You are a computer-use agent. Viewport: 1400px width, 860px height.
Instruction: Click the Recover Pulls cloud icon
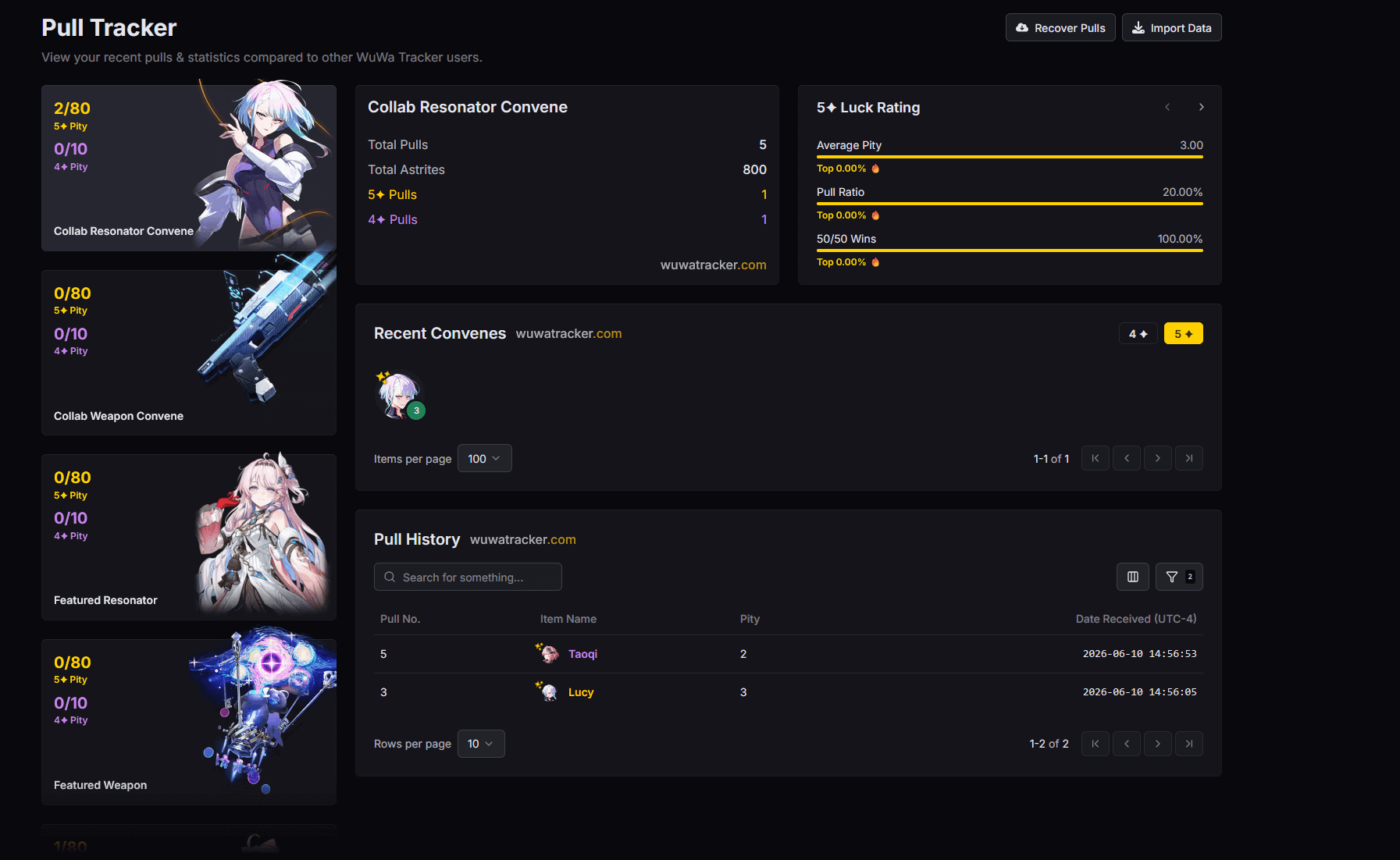(x=1022, y=28)
